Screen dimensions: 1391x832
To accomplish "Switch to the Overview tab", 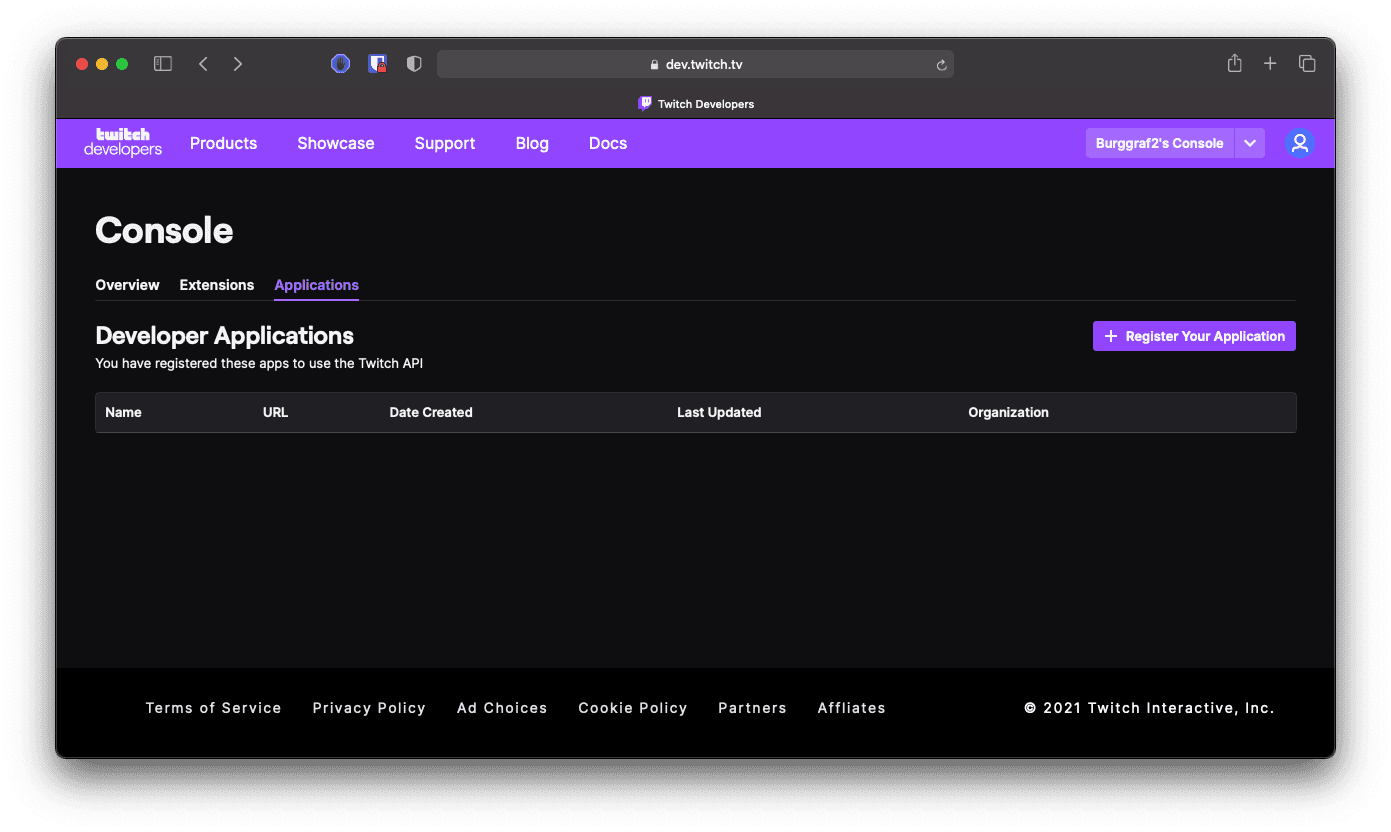I will [127, 285].
